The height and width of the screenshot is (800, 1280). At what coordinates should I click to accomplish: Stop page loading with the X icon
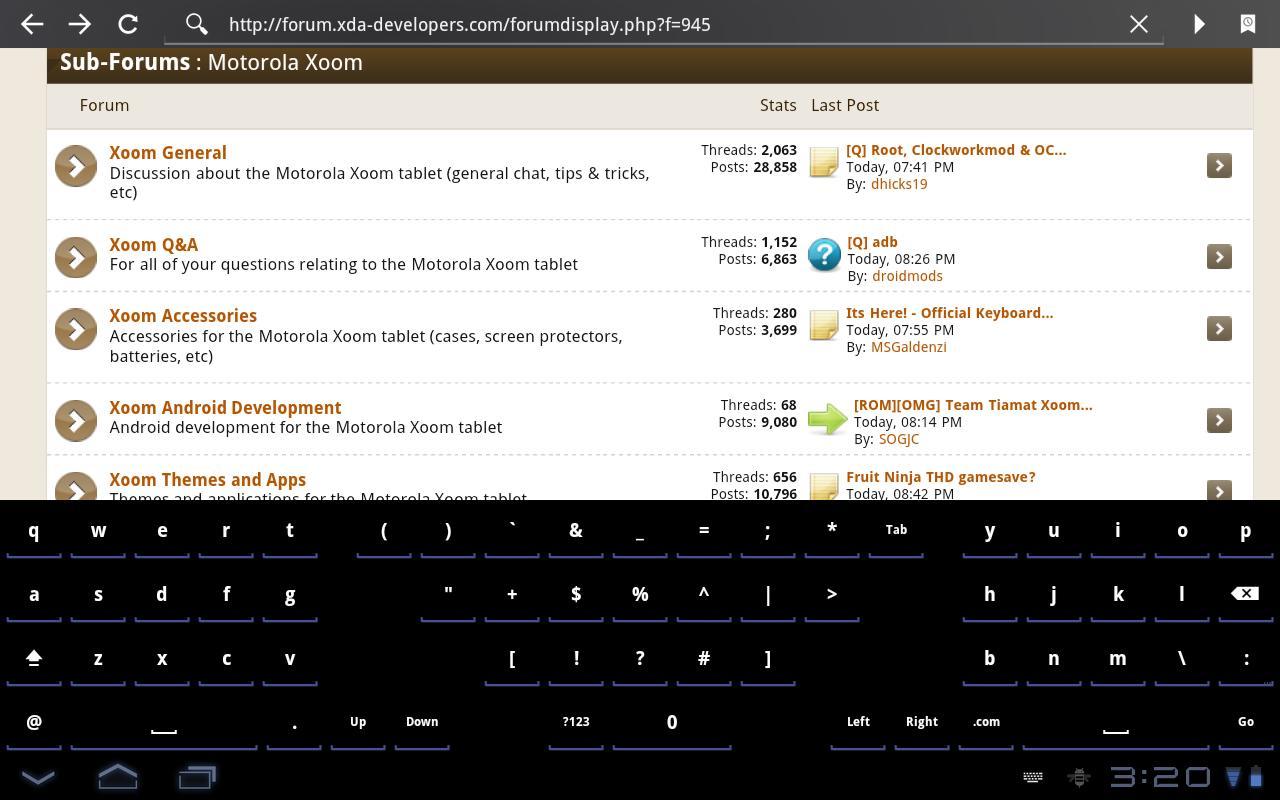1138,24
